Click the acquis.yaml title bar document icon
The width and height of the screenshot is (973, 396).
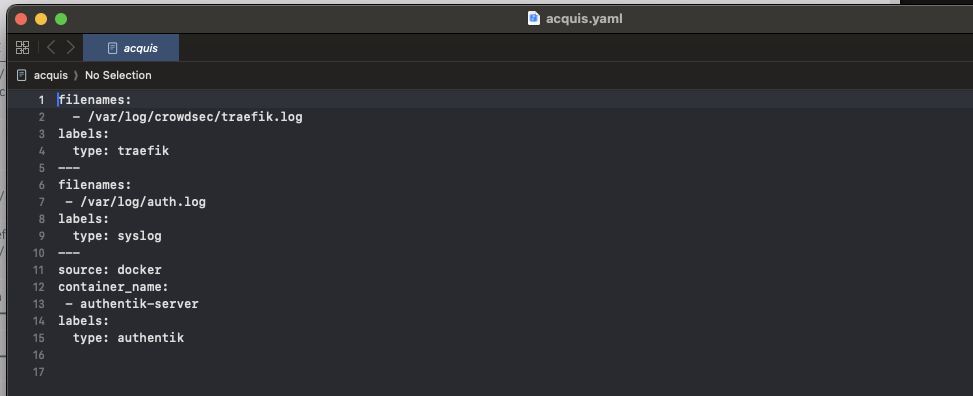534,19
